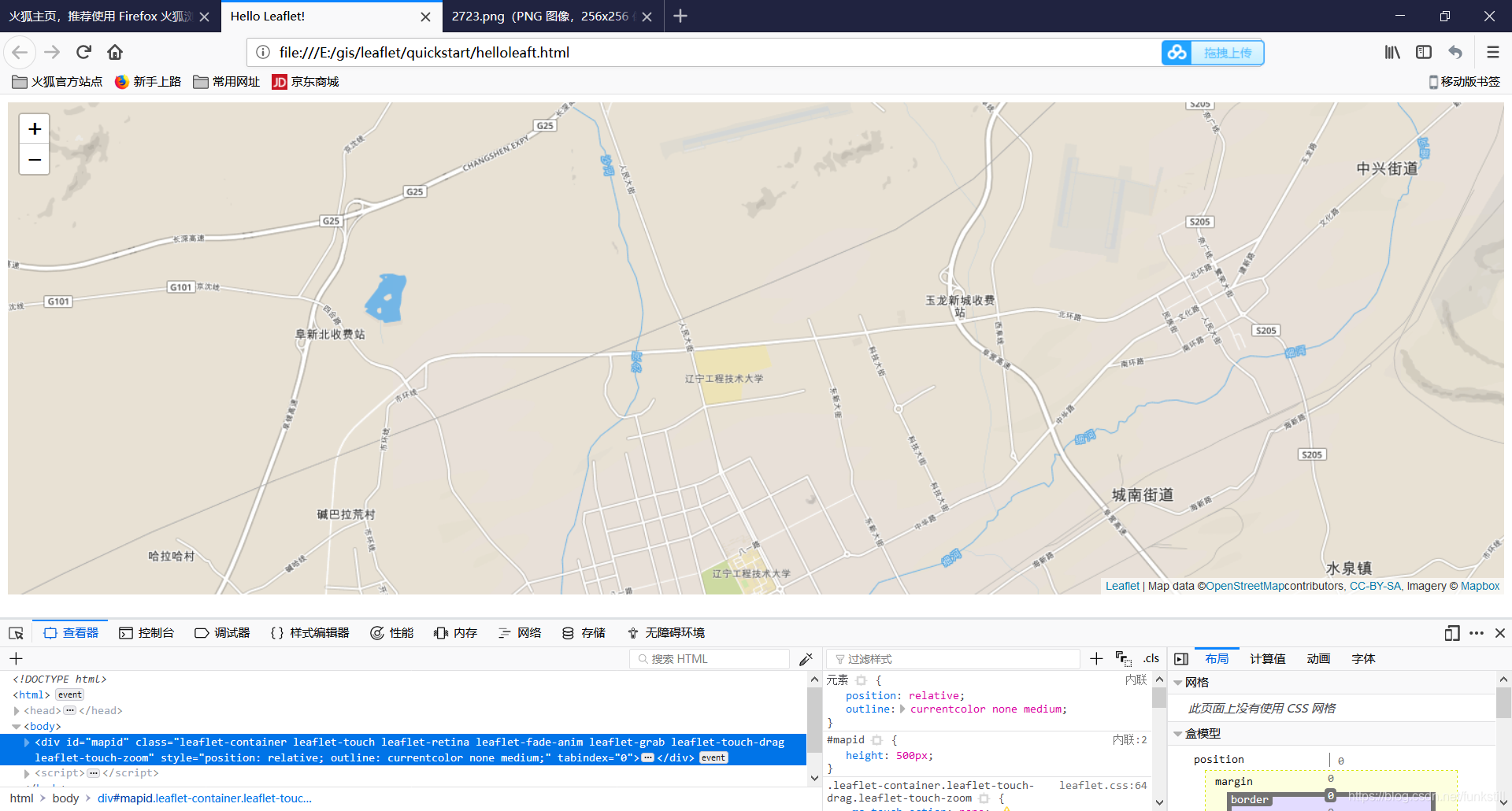Expand the script element node
1512x811 pixels.
(x=27, y=773)
